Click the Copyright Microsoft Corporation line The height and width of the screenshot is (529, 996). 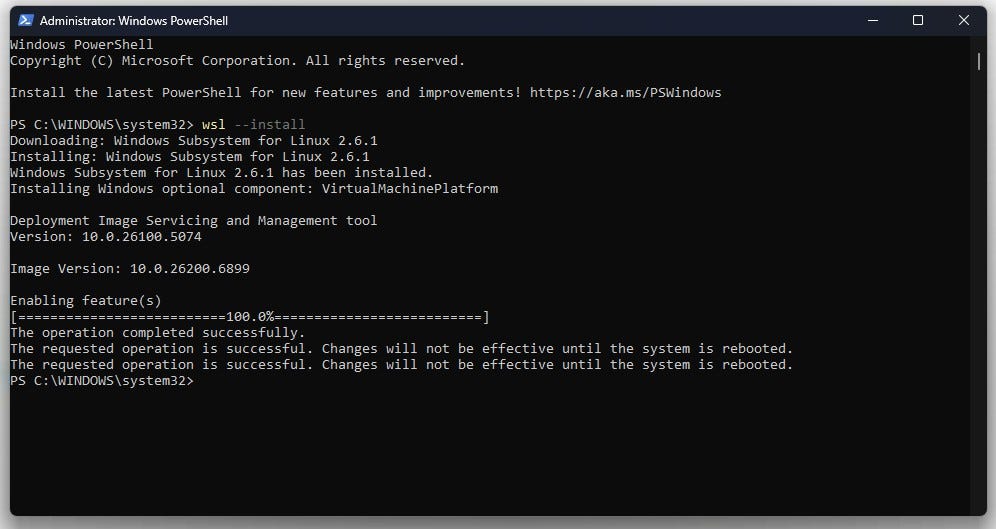[238, 61]
